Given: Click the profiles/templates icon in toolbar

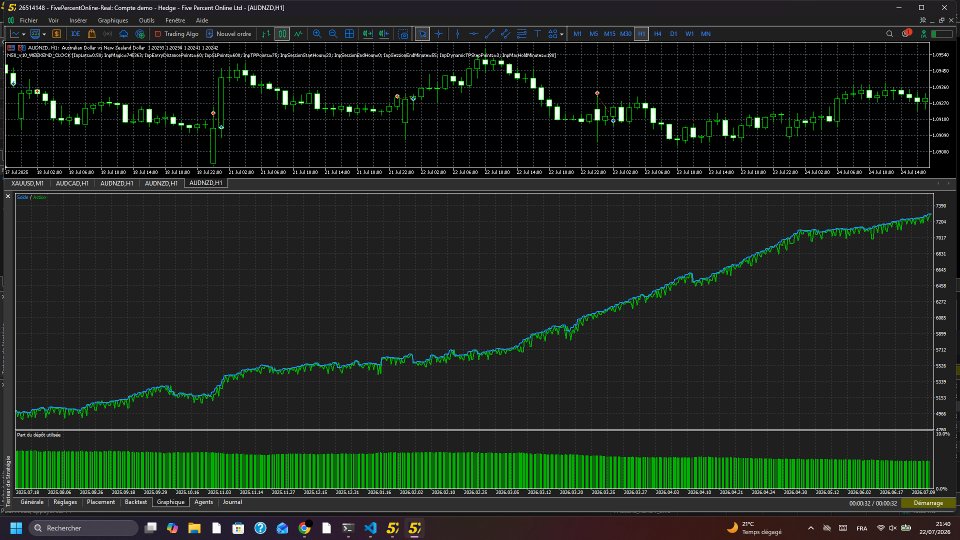Looking at the screenshot, I should click(35, 34).
